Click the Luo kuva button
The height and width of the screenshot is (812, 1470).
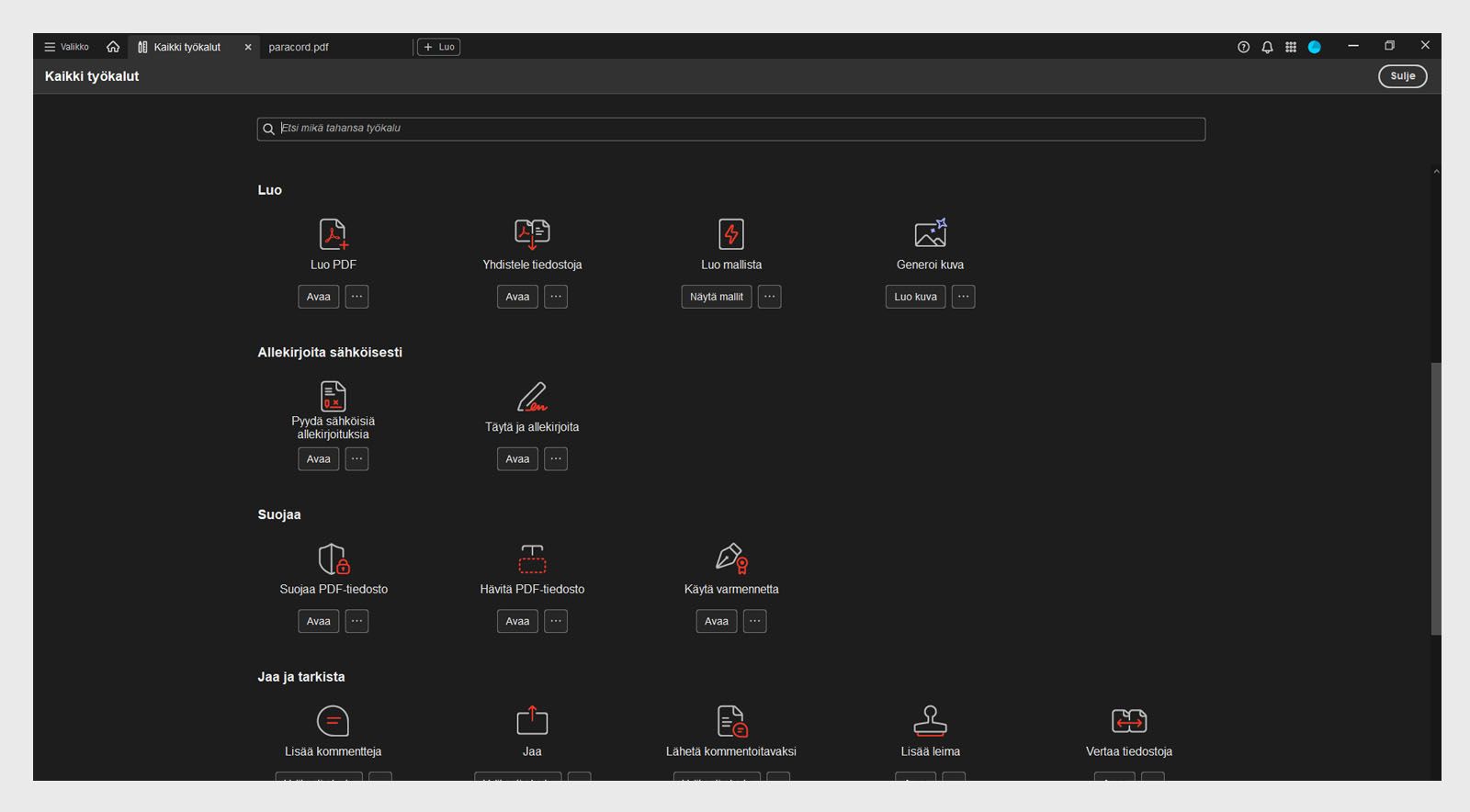click(915, 297)
